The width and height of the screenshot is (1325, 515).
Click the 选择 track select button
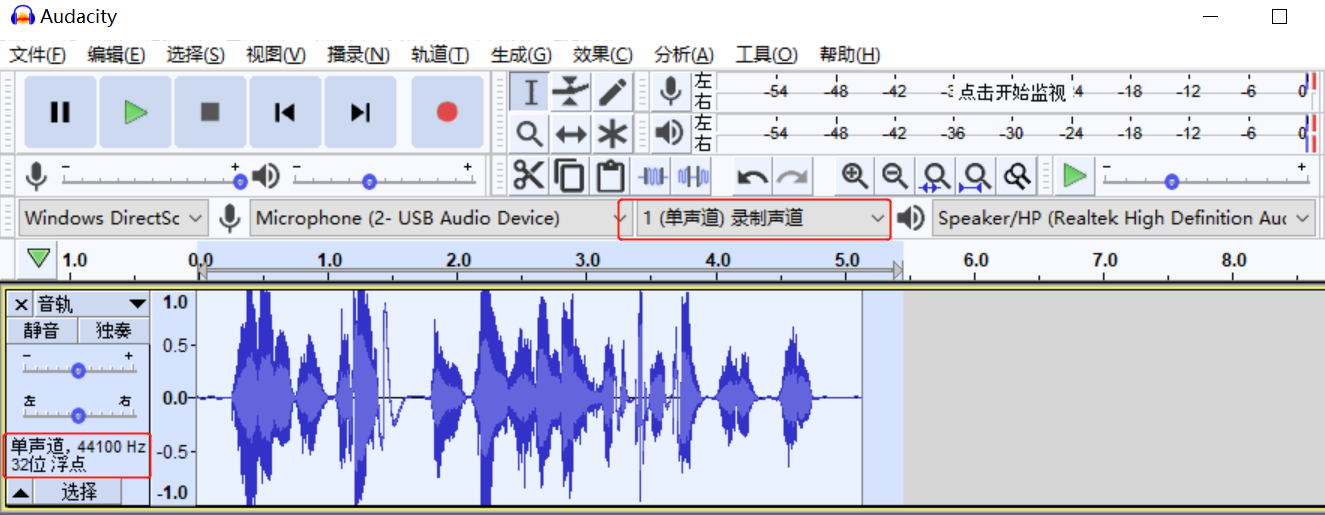(78, 491)
